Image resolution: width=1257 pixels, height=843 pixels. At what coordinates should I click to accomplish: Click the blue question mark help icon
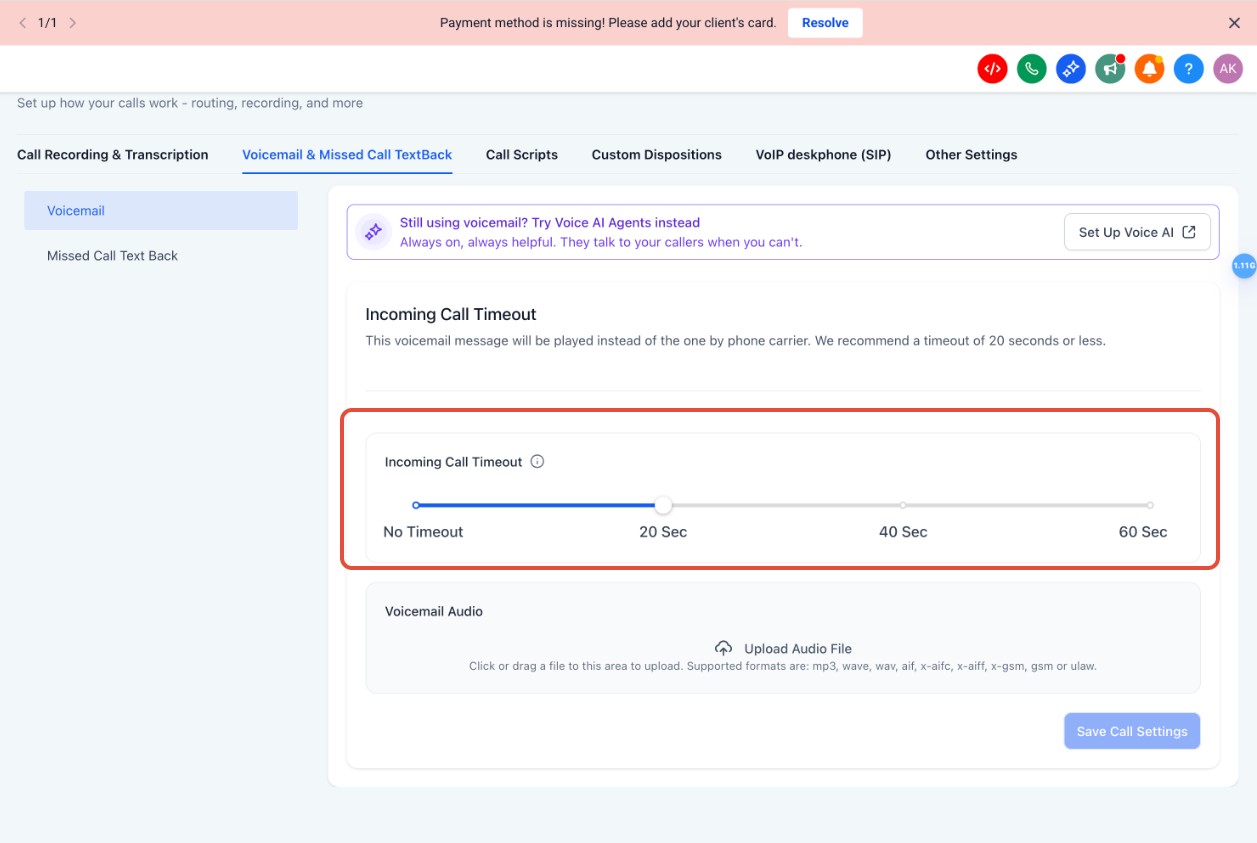click(x=1188, y=69)
